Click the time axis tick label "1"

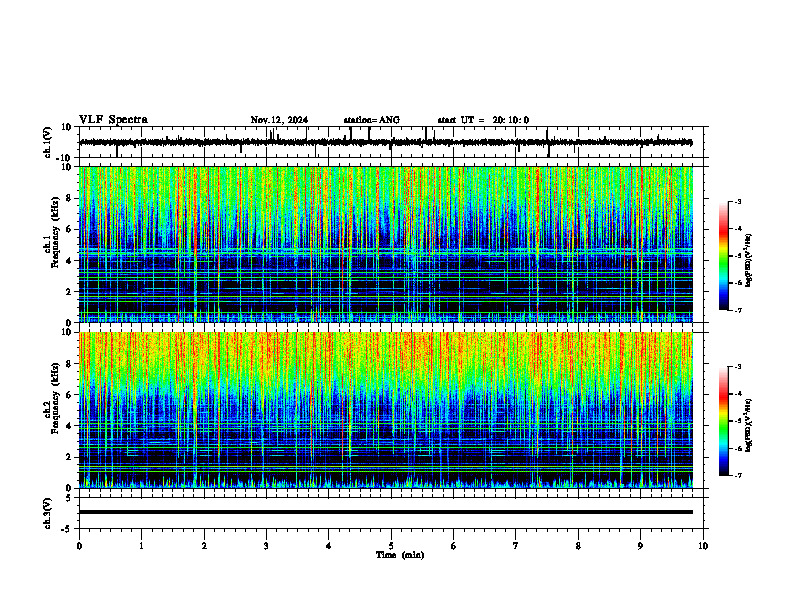141,546
